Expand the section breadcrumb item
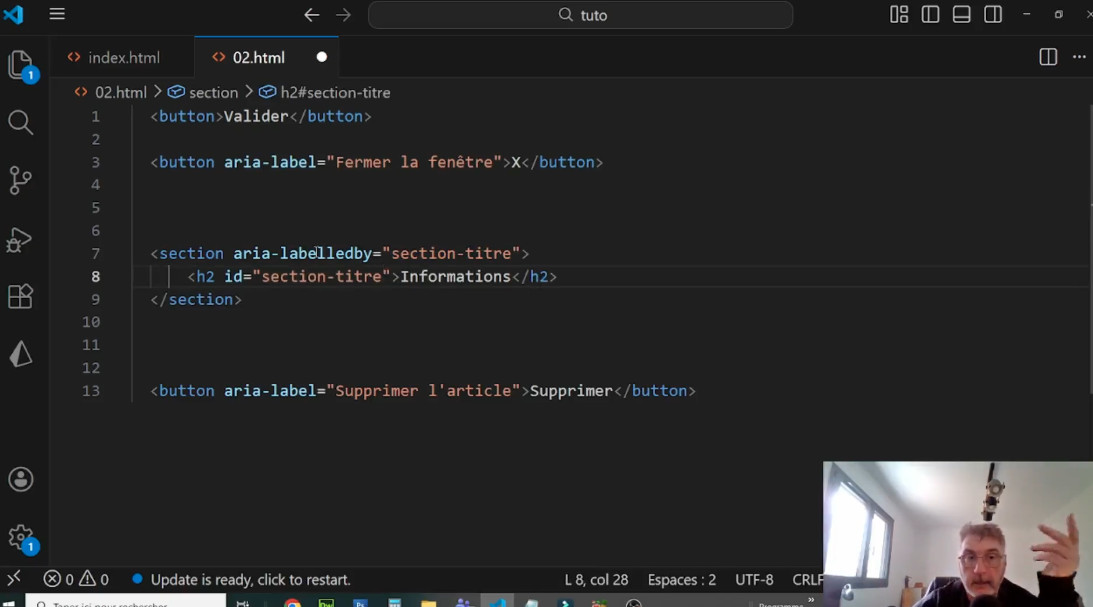 [204, 93]
